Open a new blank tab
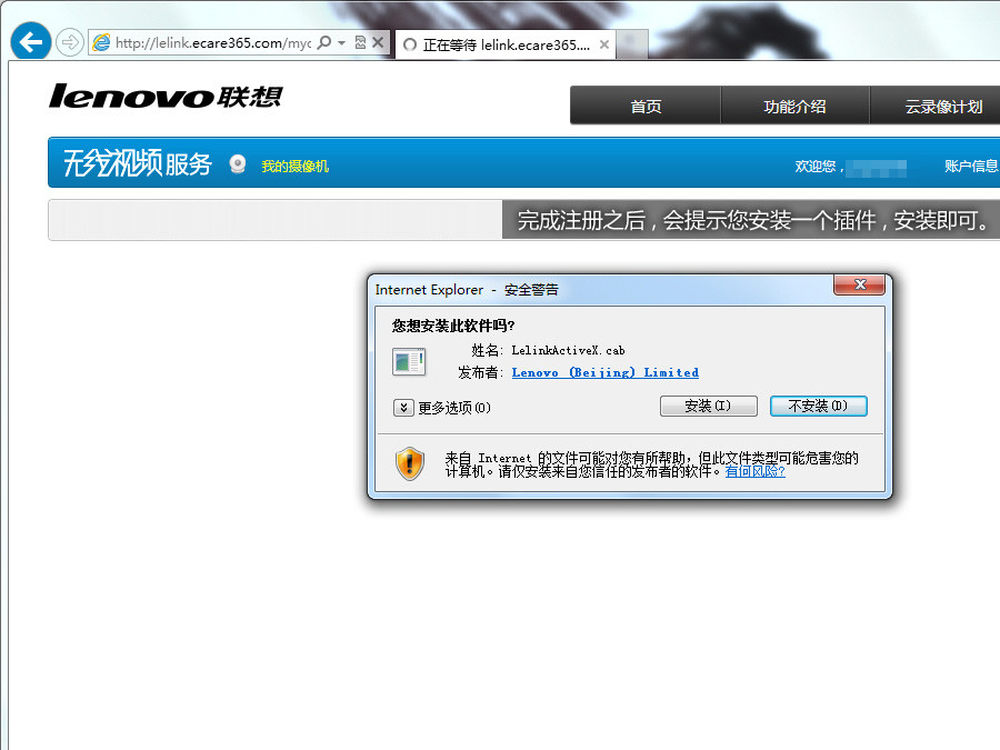1000x750 pixels. tap(633, 44)
